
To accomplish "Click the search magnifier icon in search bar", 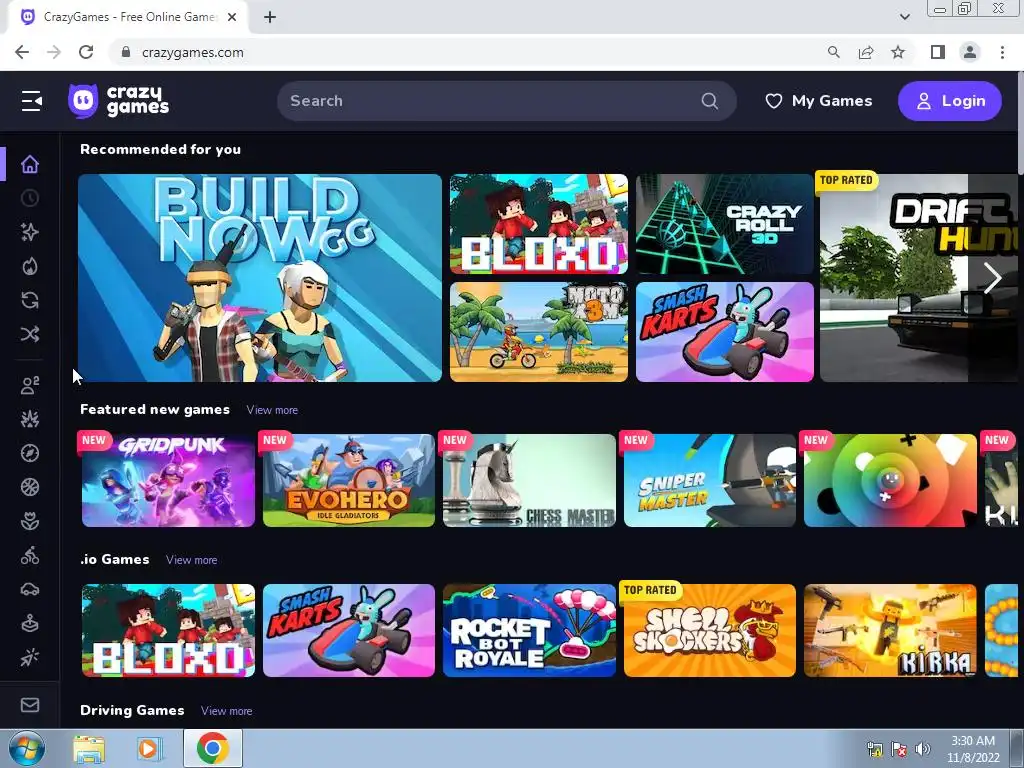I will click(710, 101).
